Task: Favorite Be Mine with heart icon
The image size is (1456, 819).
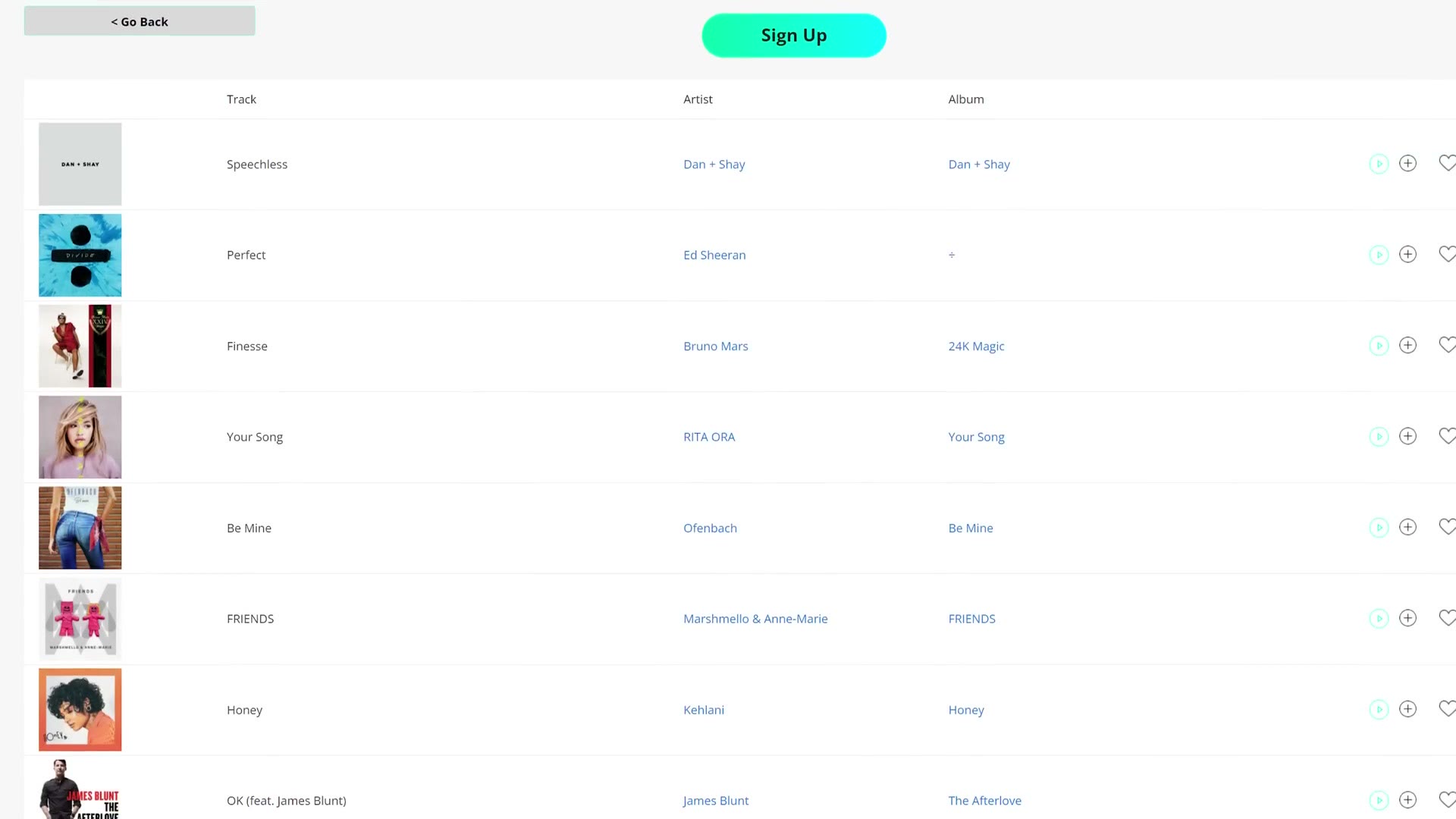Action: [1447, 527]
